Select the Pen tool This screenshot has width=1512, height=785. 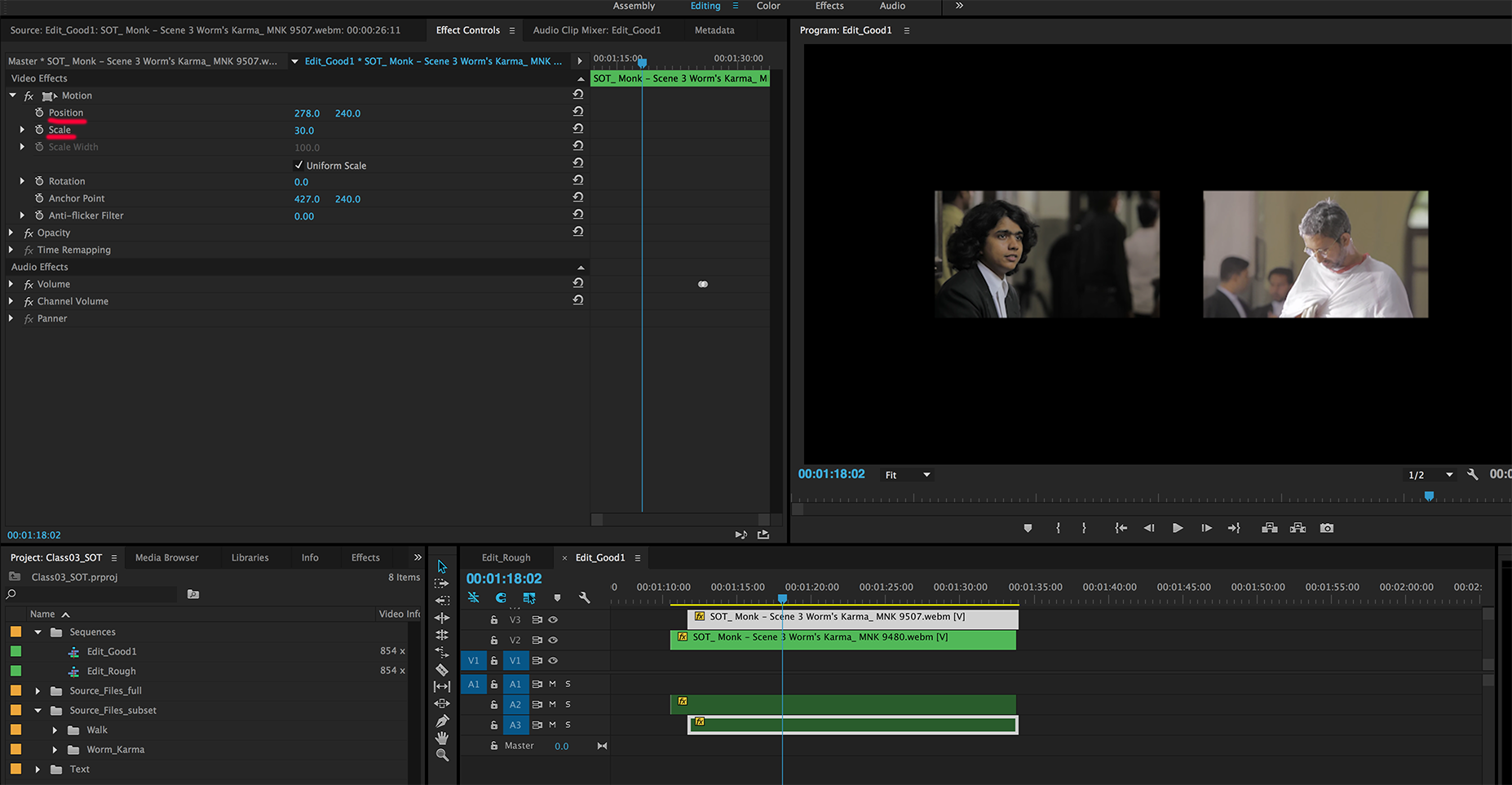[442, 721]
